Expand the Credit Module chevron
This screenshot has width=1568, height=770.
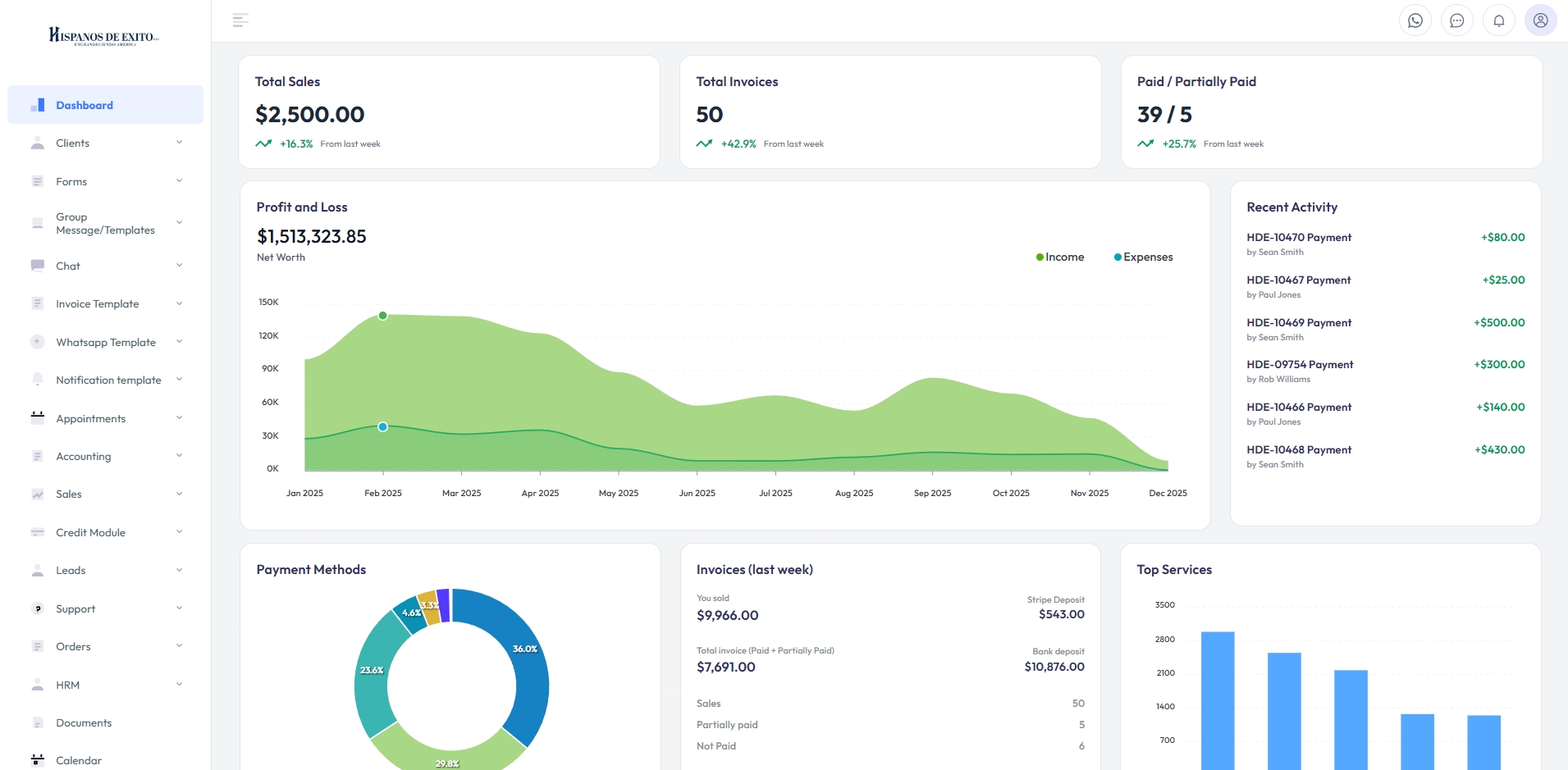click(179, 532)
